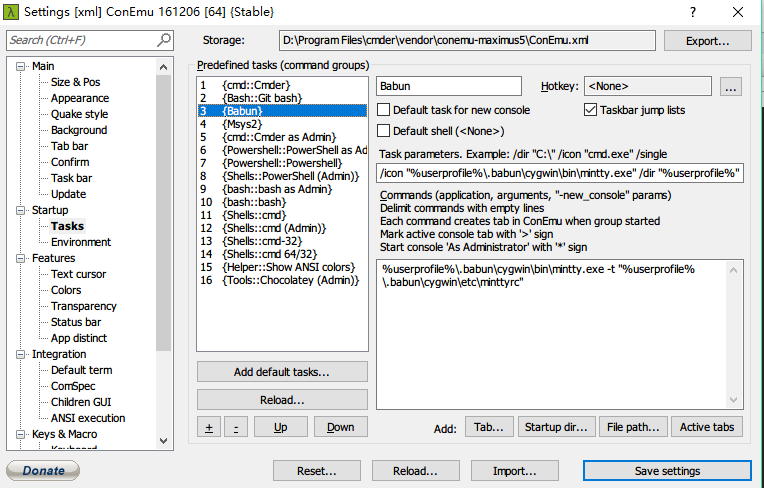Click Save settings button
764x488 pixels.
coord(668,471)
